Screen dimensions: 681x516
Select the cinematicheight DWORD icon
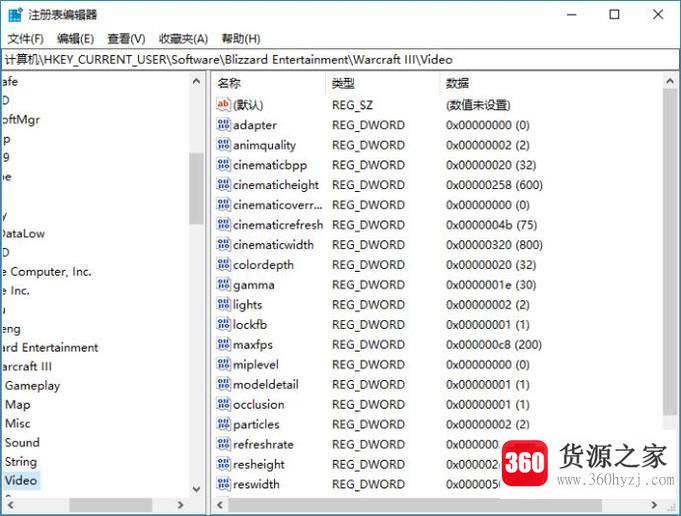223,185
